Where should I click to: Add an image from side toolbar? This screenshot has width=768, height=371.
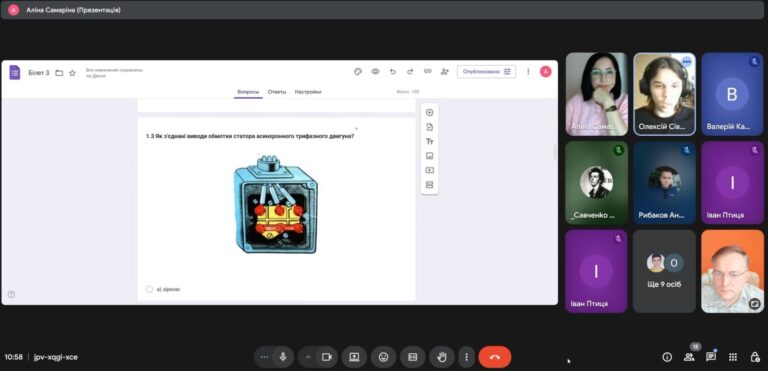click(x=430, y=156)
